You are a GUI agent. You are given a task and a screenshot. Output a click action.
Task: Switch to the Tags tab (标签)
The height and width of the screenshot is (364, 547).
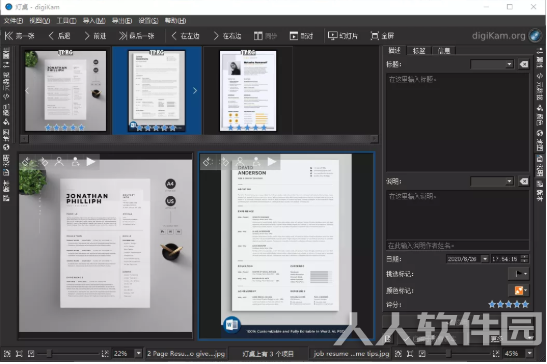coord(419,51)
